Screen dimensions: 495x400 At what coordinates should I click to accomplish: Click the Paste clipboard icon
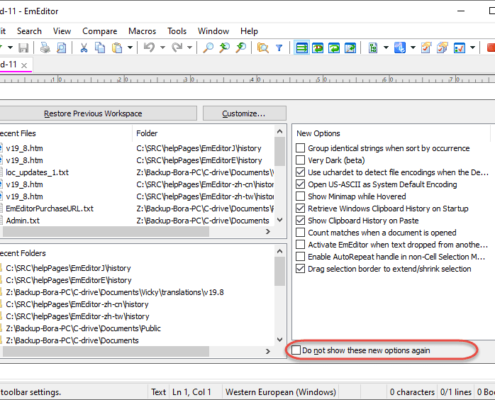click(117, 48)
